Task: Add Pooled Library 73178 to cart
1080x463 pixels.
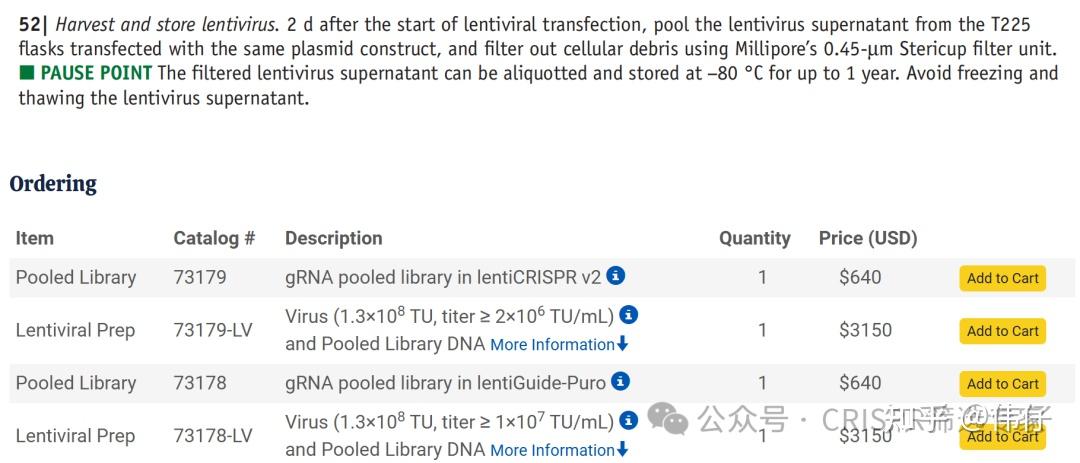Action: [x=1002, y=384]
